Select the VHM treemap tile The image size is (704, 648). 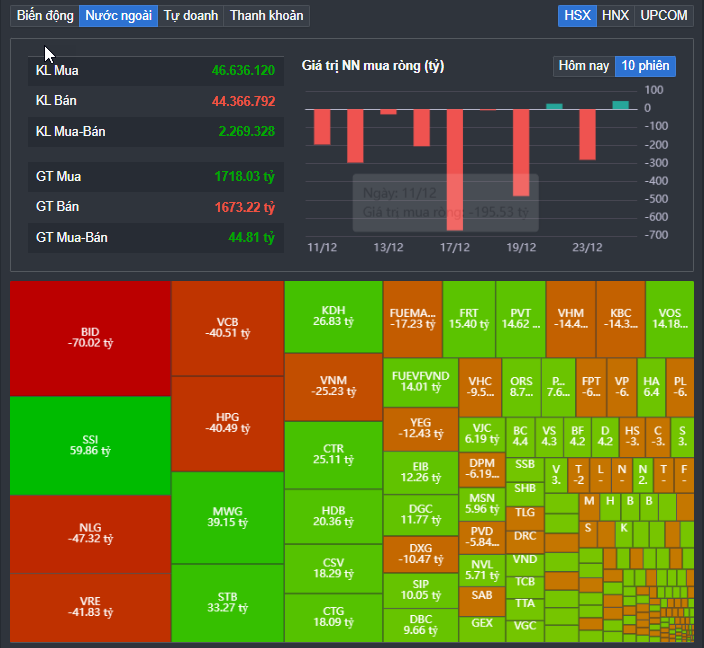coord(571,319)
